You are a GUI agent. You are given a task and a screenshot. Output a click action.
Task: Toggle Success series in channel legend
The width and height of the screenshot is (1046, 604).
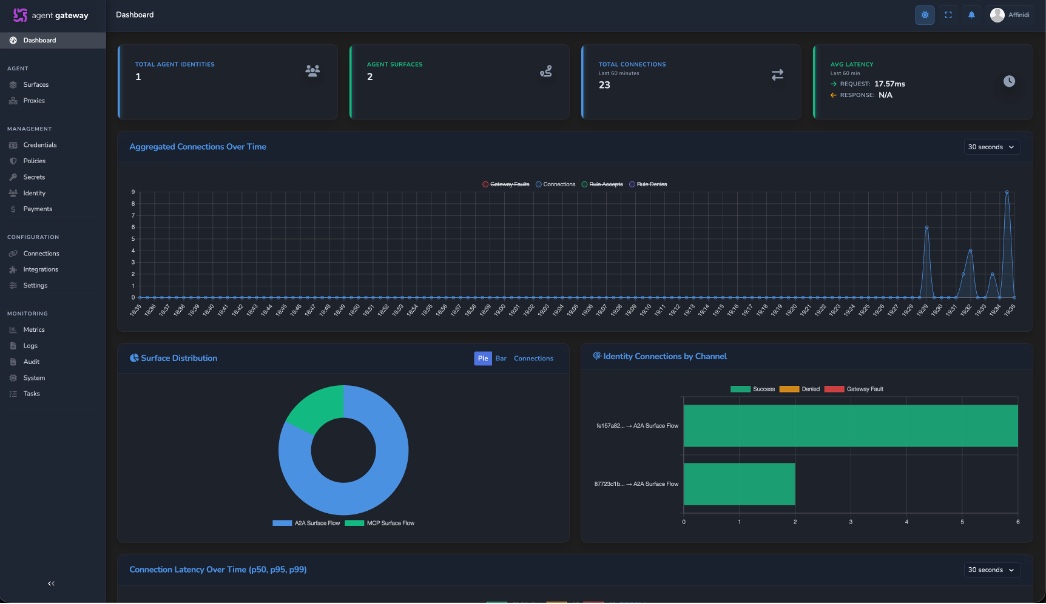coord(752,389)
